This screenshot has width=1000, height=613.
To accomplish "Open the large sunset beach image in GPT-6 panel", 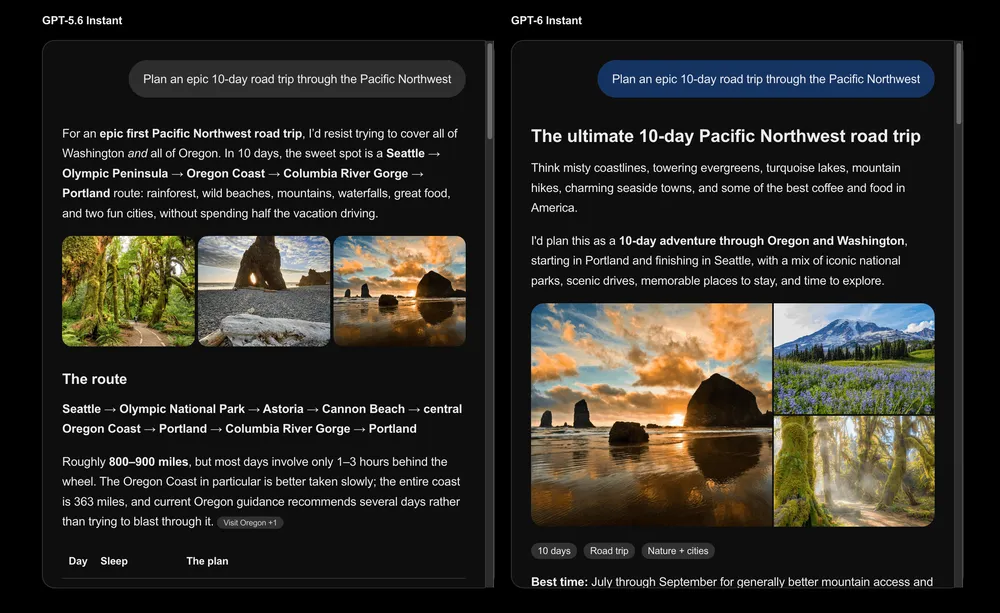I will pos(651,415).
